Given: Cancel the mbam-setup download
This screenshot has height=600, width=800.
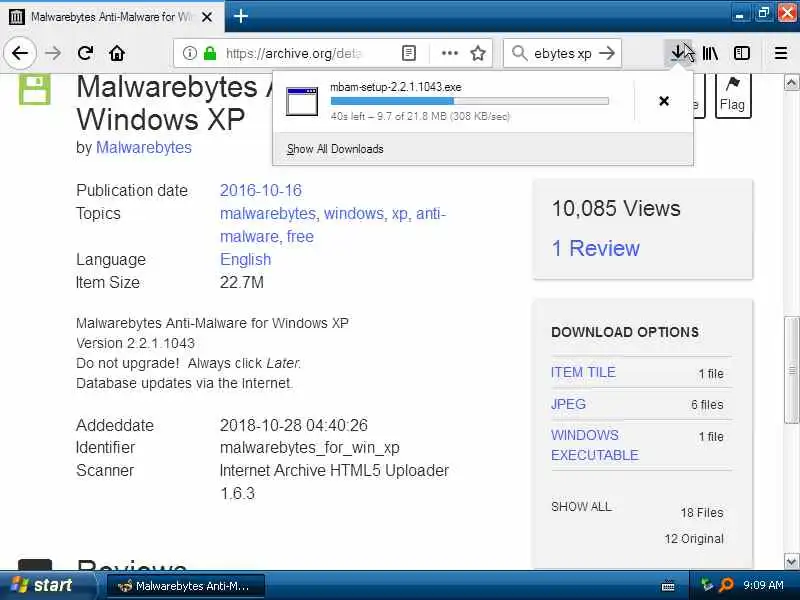Looking at the screenshot, I should point(664,101).
